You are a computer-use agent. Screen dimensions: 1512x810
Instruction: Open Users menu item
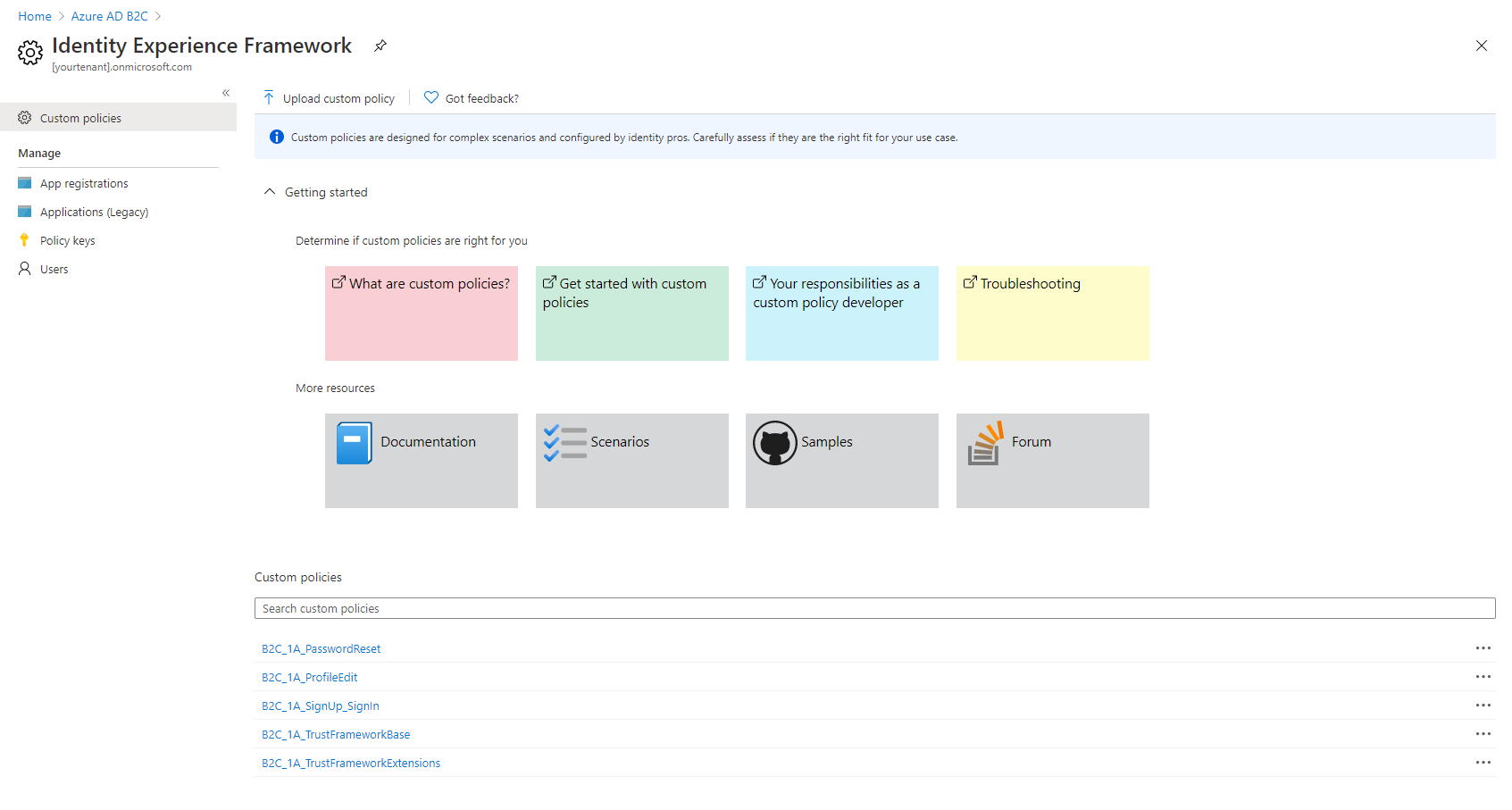[x=54, y=269]
